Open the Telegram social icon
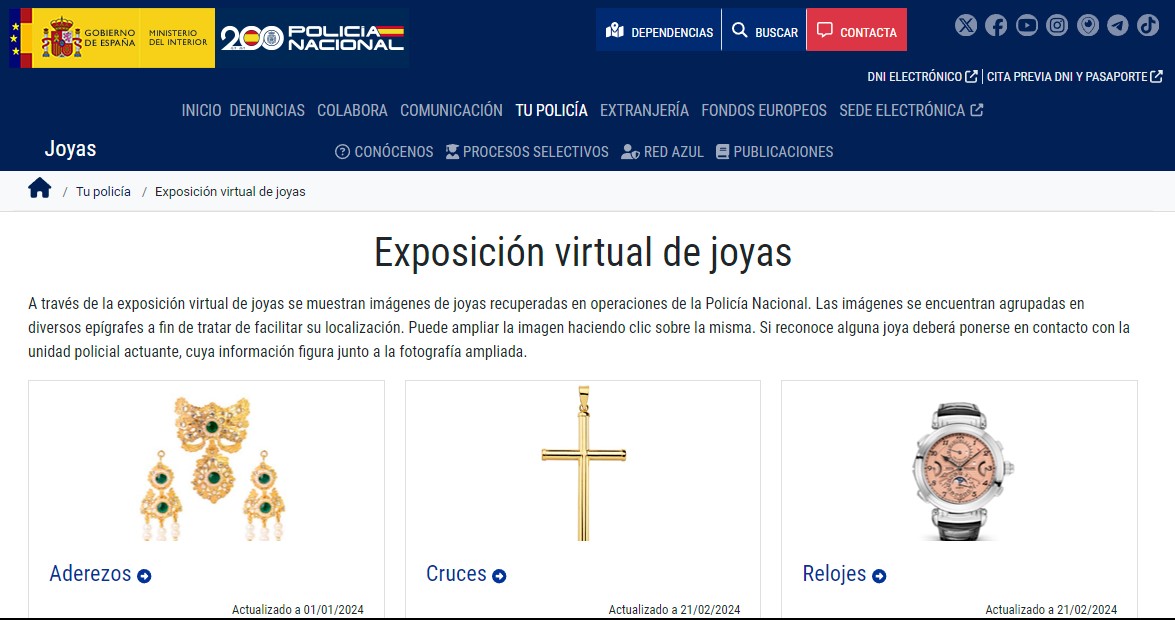This screenshot has width=1175, height=620. [1118, 26]
